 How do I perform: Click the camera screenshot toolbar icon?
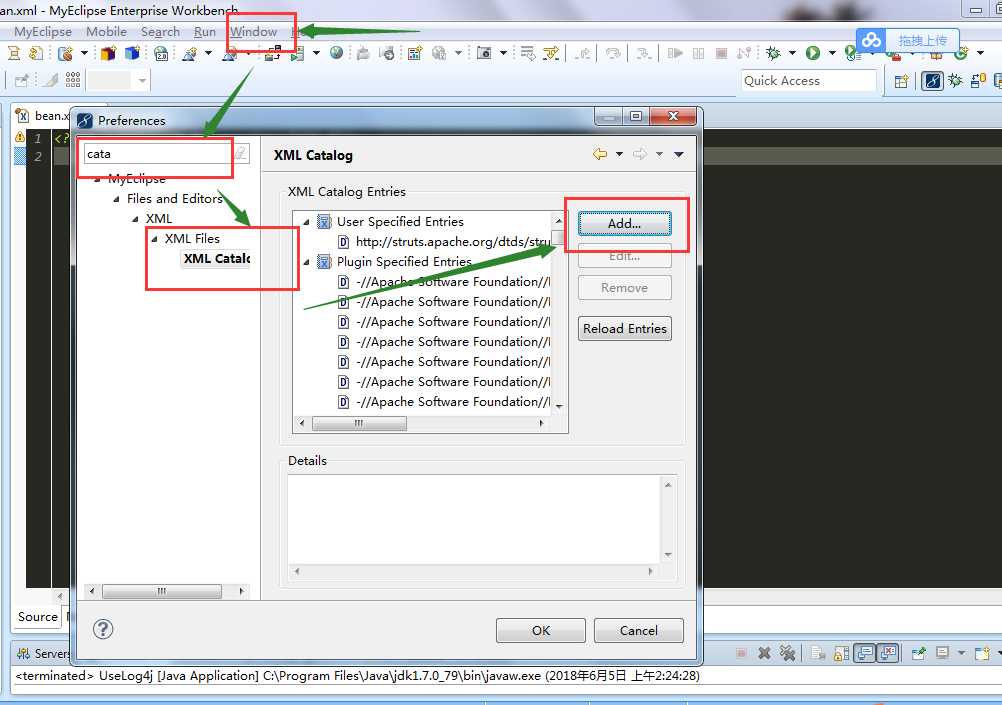click(x=484, y=53)
